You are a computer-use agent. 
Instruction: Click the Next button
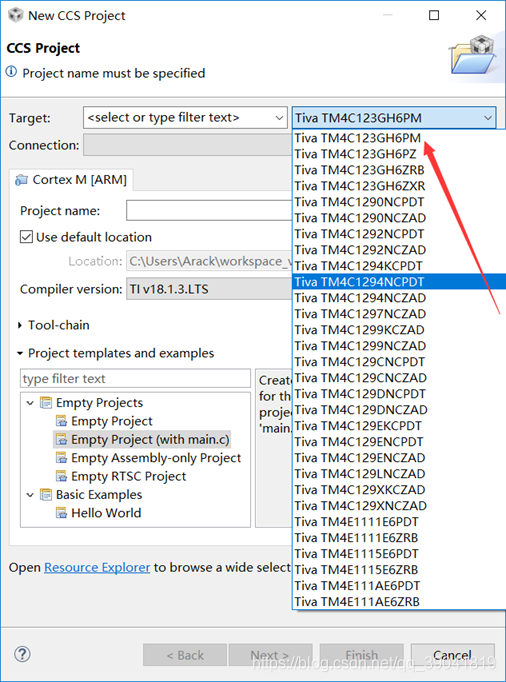pos(270,655)
